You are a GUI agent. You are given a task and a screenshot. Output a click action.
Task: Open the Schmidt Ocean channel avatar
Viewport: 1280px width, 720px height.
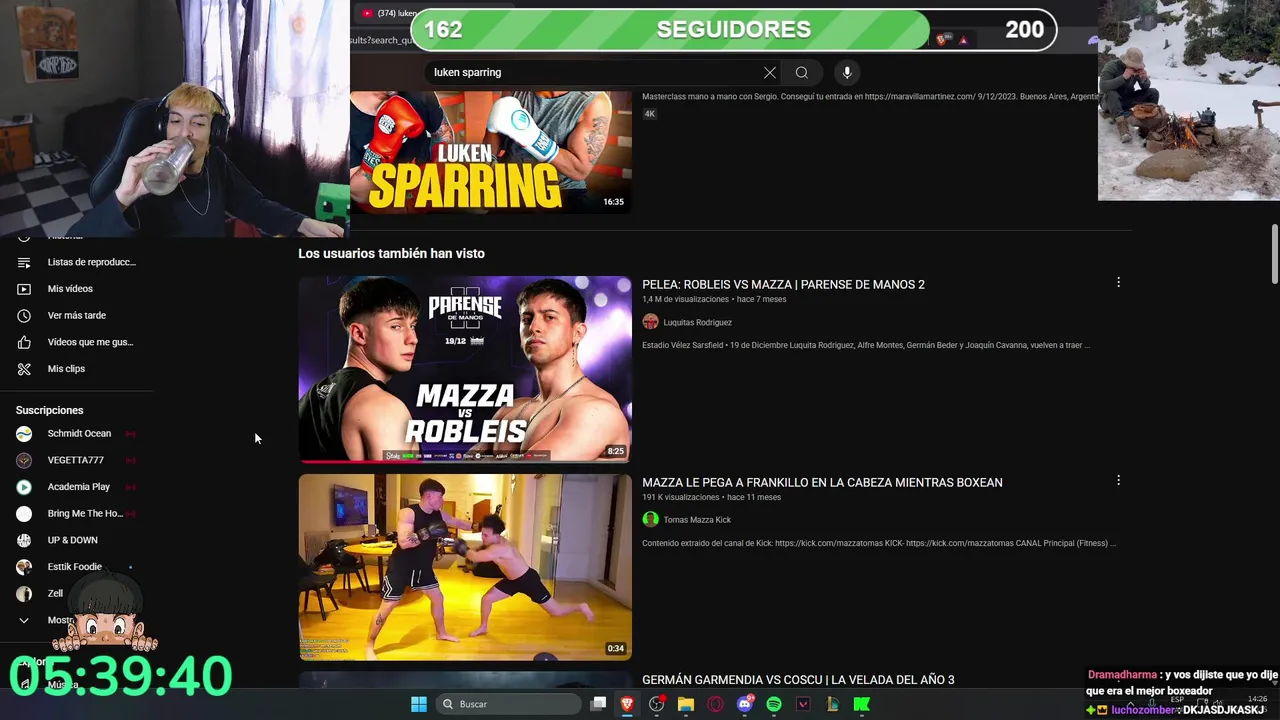[24, 434]
